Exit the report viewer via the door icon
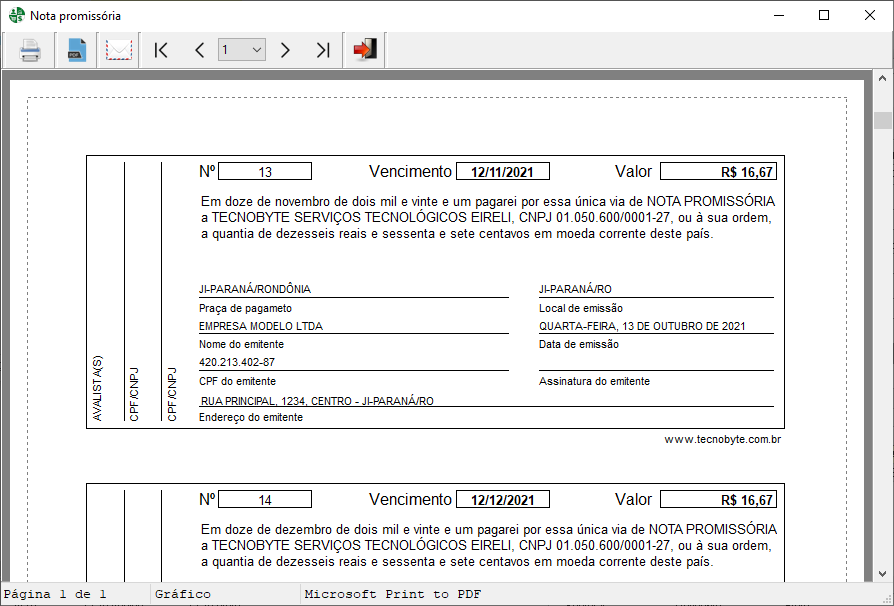 (x=364, y=49)
